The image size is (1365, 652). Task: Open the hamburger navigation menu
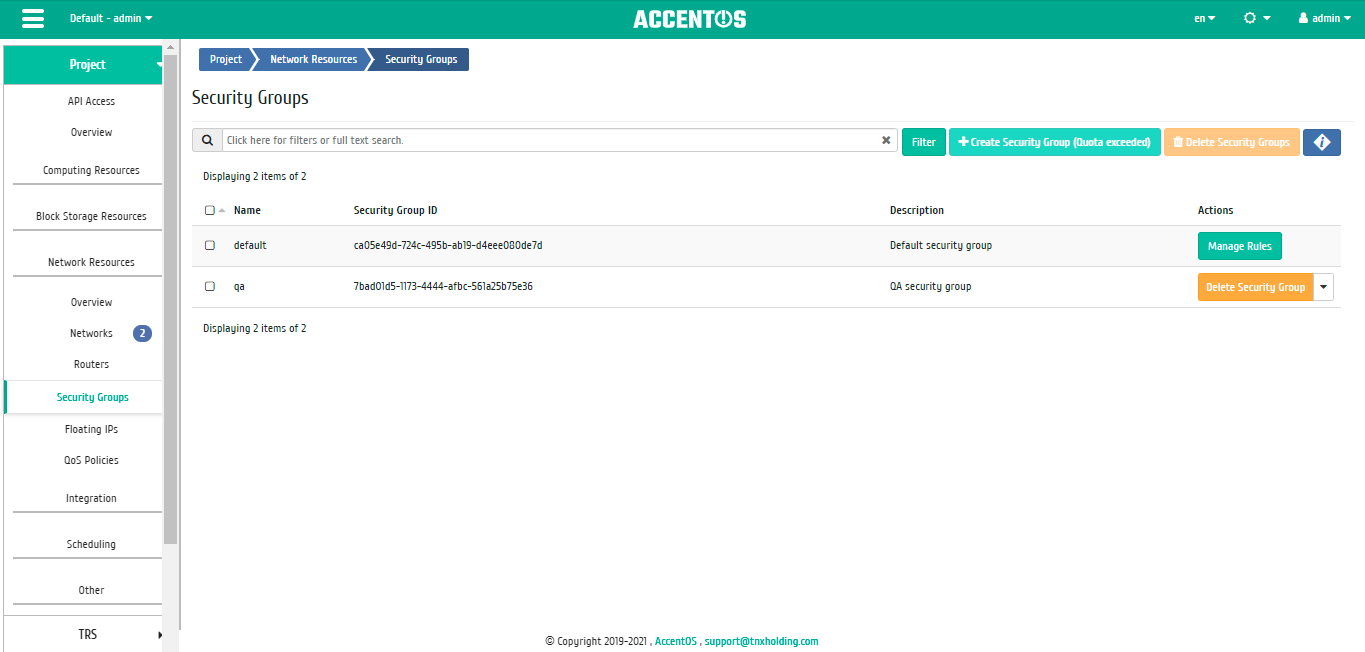(x=32, y=18)
